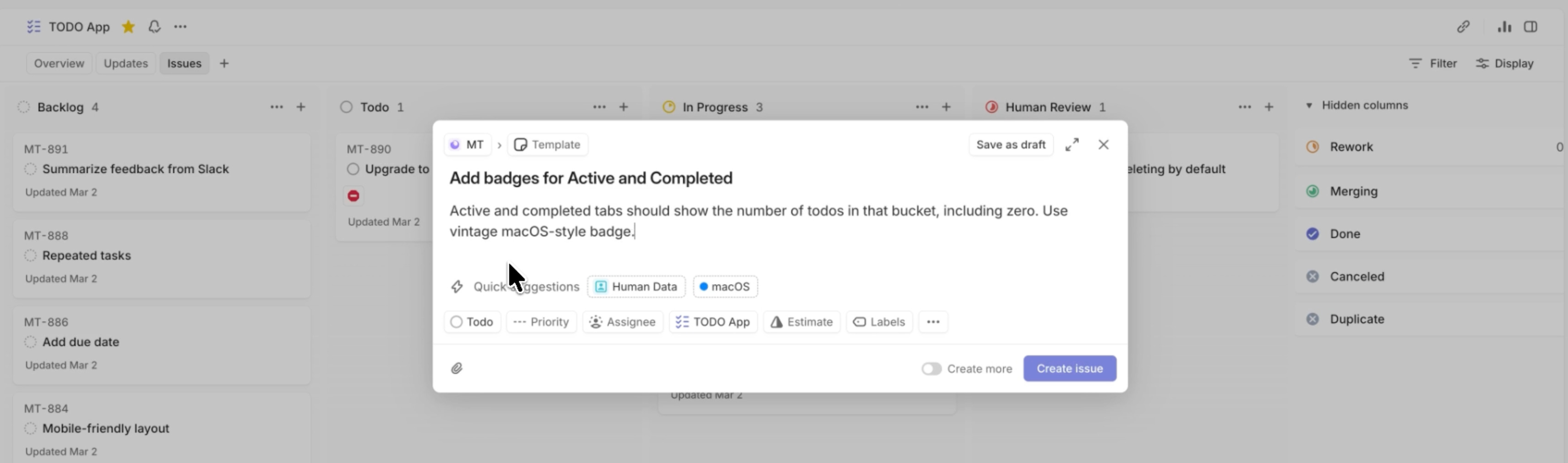Unfavorite the project with the star icon

point(128,27)
